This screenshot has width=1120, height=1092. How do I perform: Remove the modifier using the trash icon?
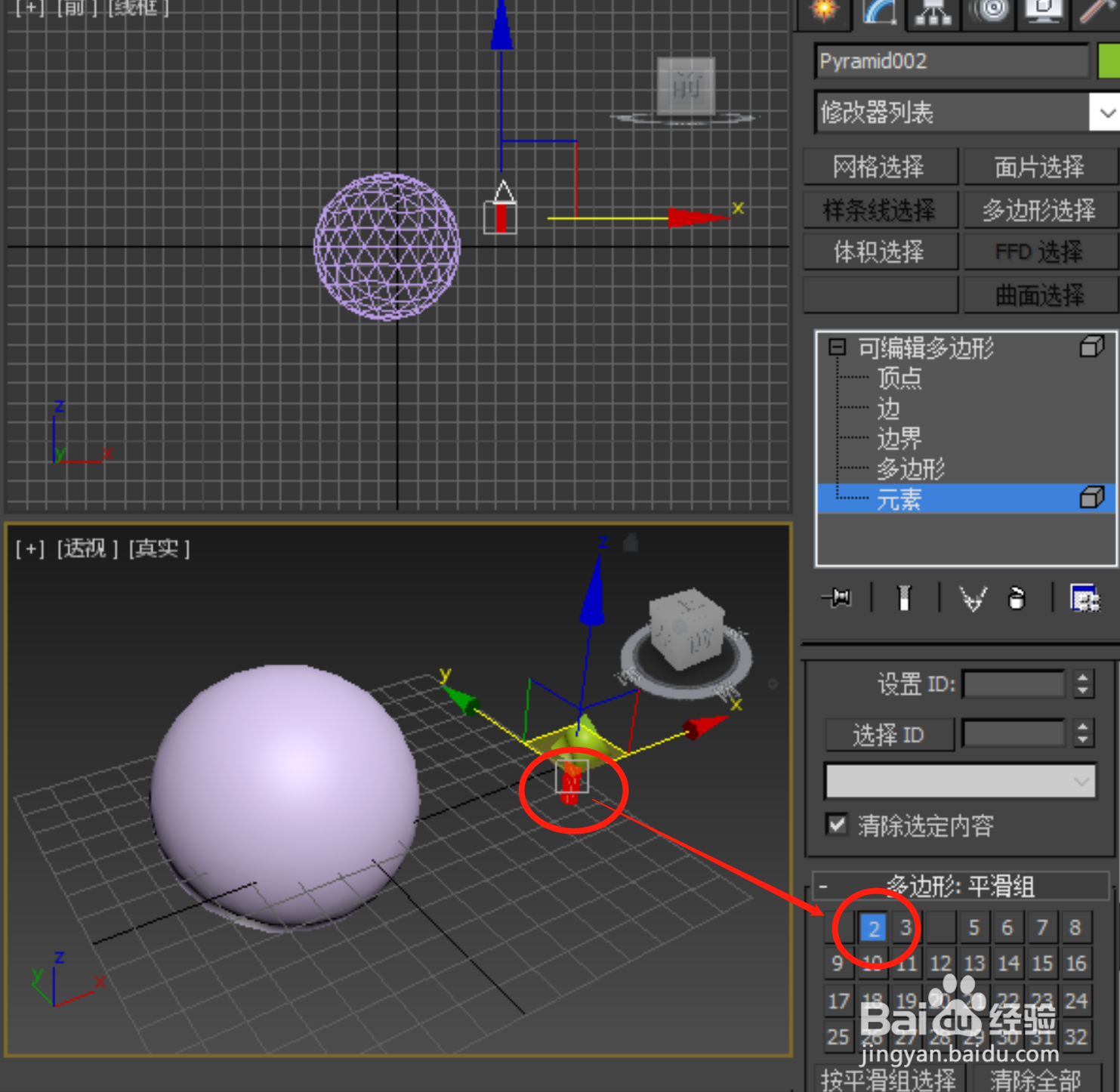[1017, 598]
